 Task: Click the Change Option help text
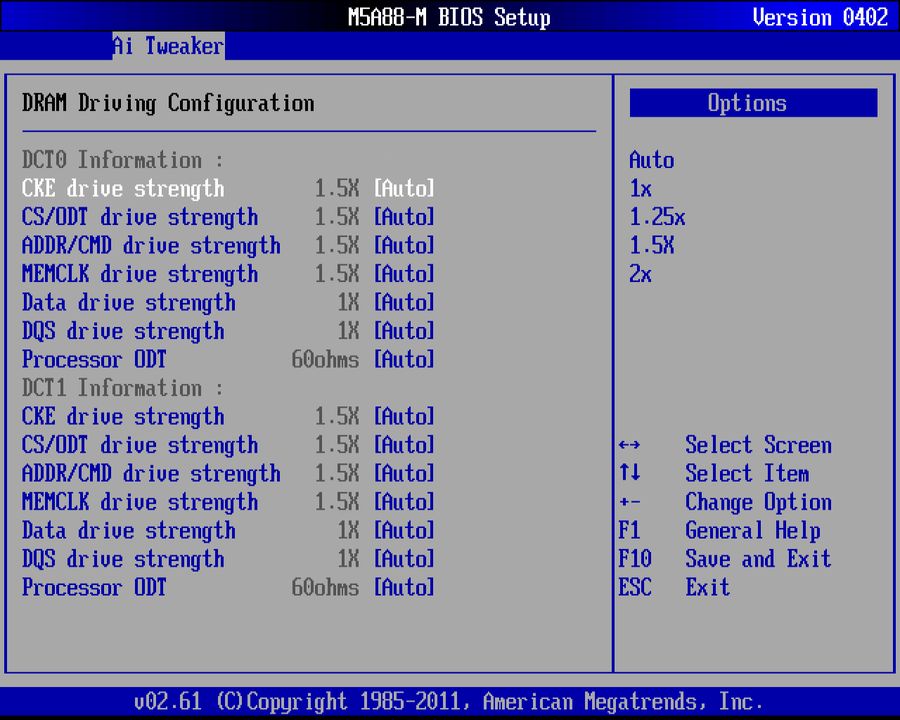coord(758,503)
